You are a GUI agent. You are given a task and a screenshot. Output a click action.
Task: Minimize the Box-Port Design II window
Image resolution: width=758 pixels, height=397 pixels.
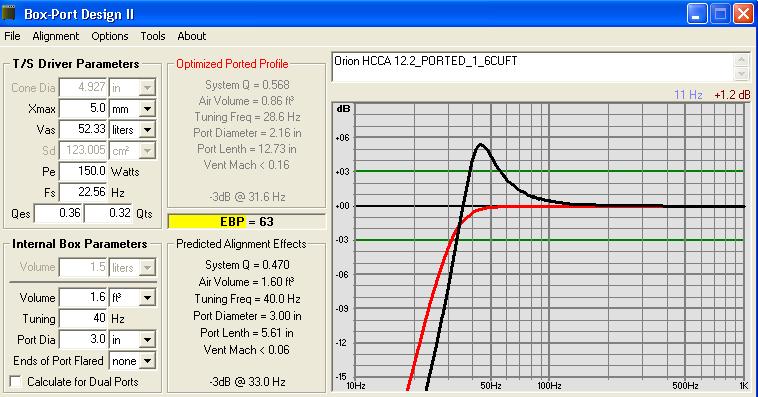(697, 14)
